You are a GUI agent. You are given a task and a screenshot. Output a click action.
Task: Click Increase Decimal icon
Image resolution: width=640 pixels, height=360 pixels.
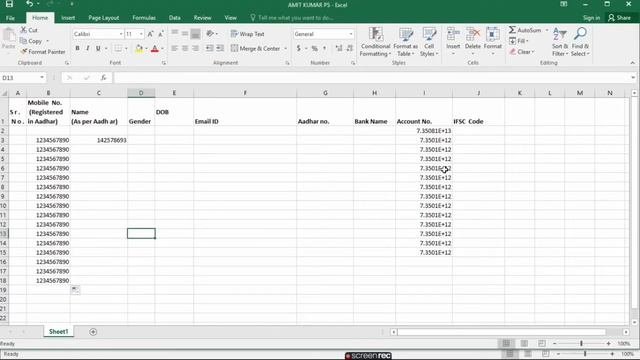339,49
